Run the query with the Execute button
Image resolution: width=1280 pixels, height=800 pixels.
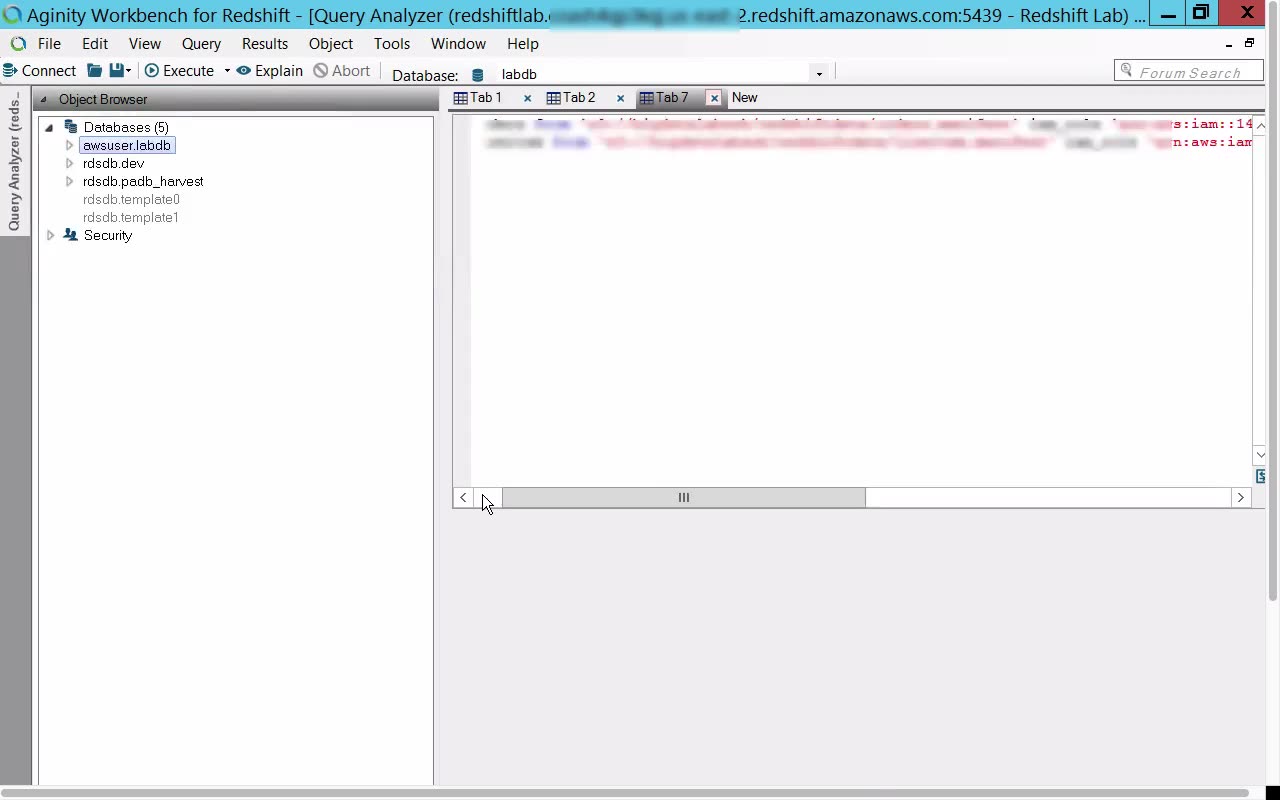(179, 71)
